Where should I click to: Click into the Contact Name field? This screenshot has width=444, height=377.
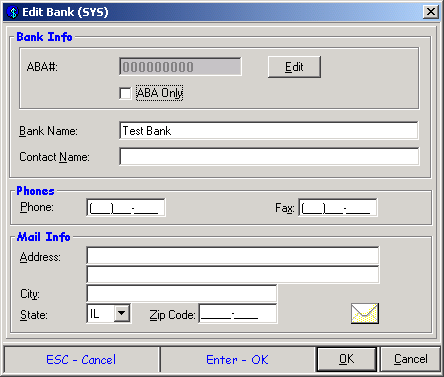click(x=269, y=156)
